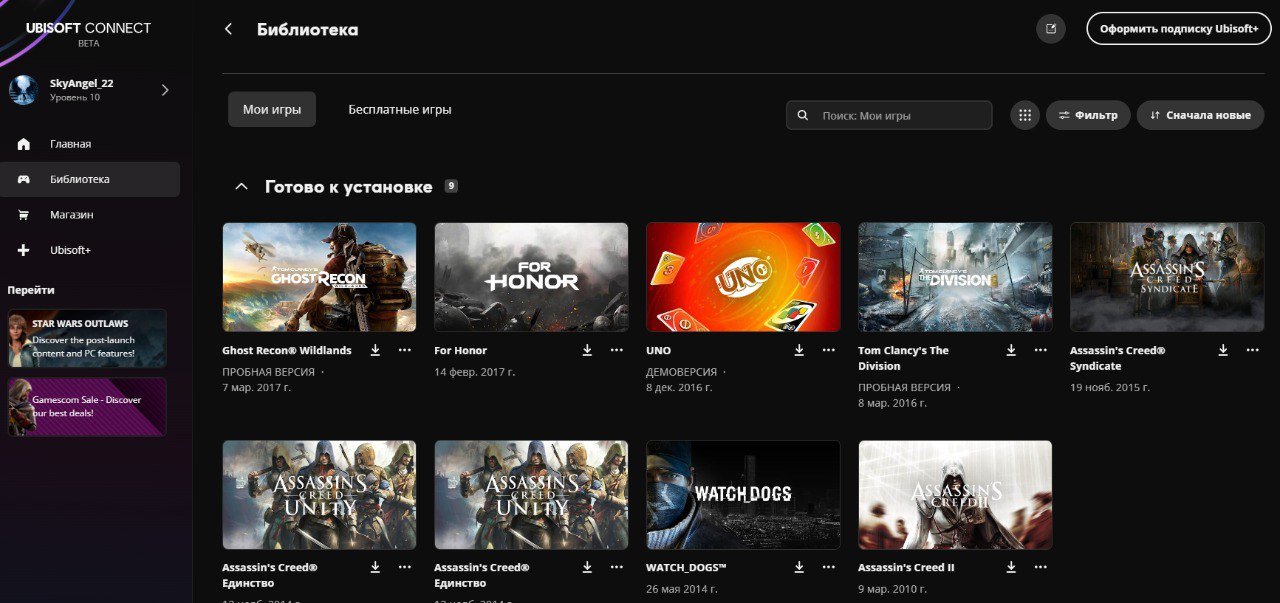Select the Бесплатные игры tab
1280x603 pixels.
(400, 110)
